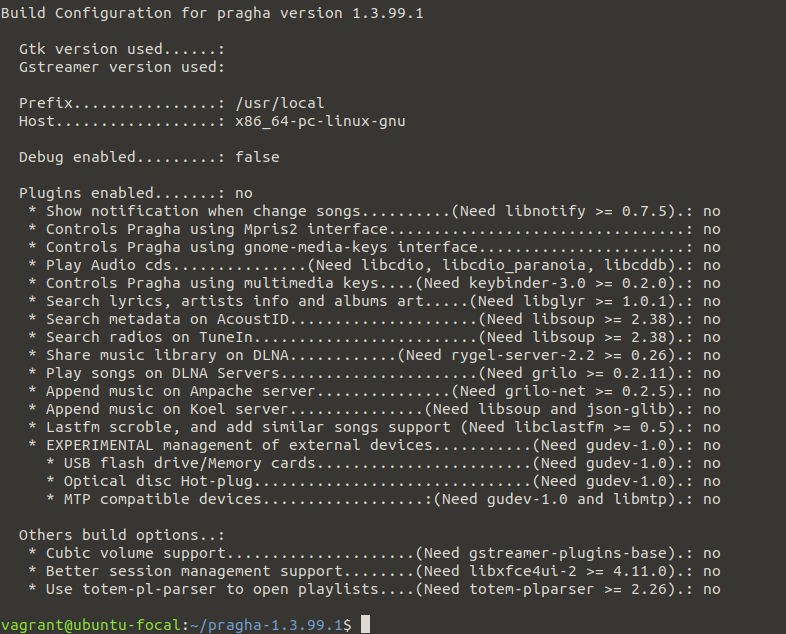Click the Play Audio cds line
Viewport: 786px width, 634px height.
tap(374, 266)
